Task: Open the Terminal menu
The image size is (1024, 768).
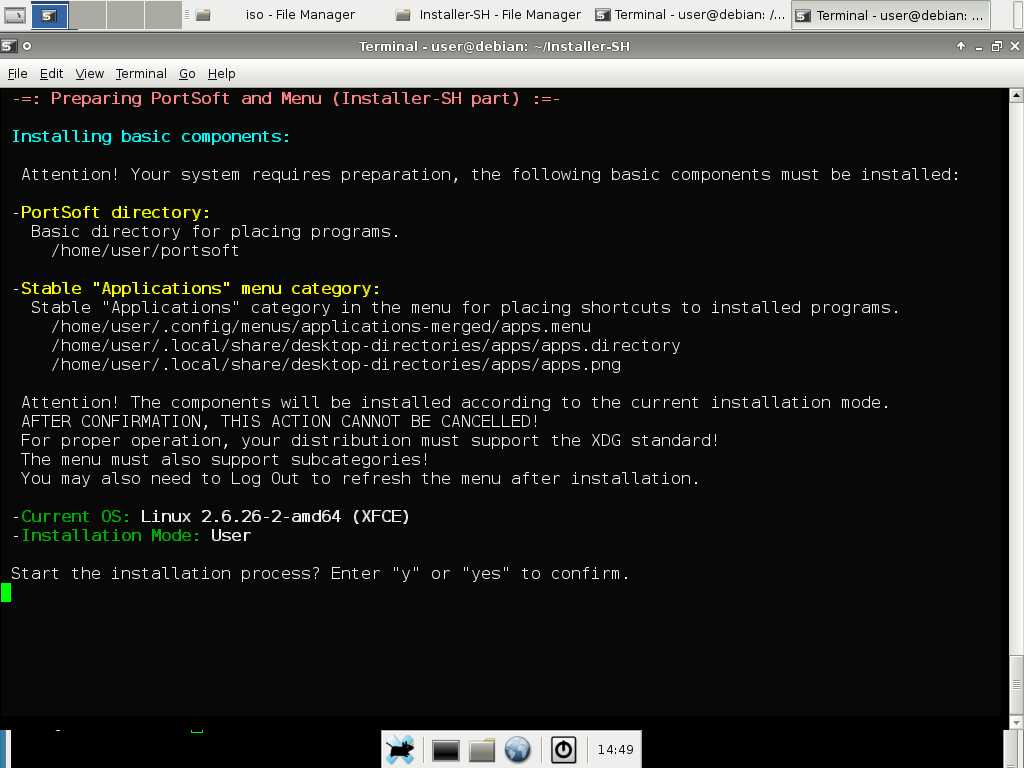Action: click(141, 74)
